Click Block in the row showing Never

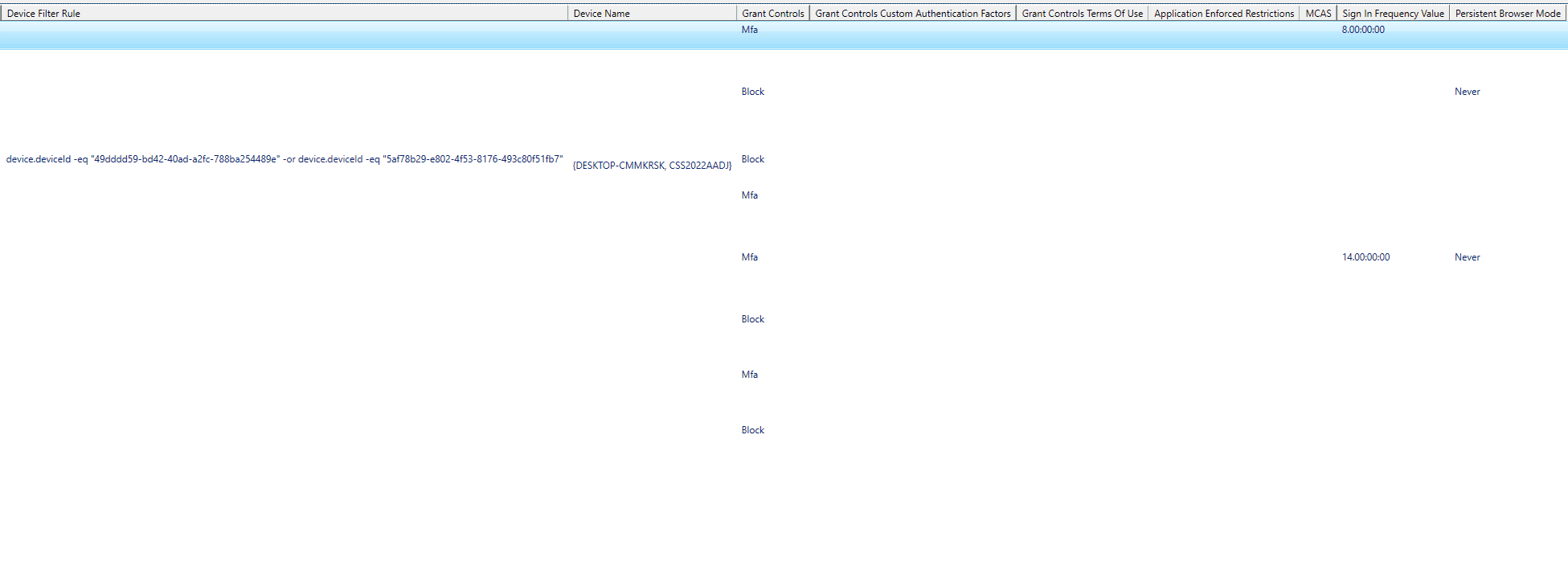pyautogui.click(x=752, y=92)
